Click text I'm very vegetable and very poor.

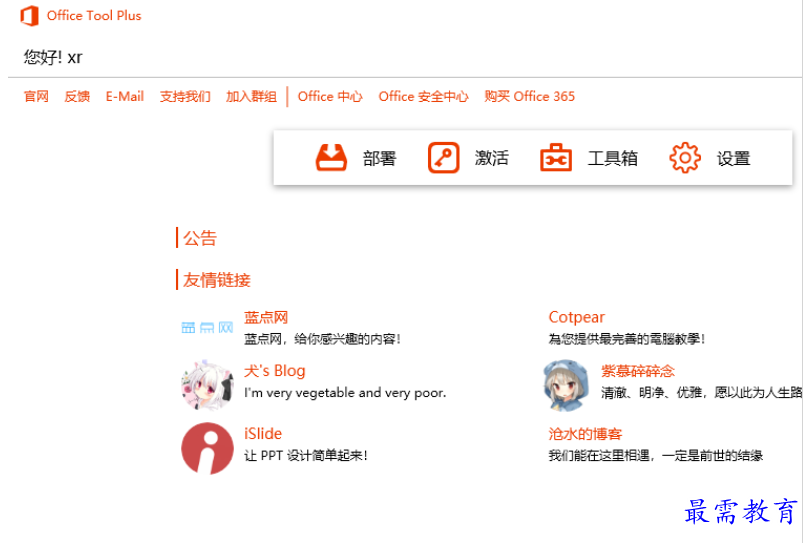pos(345,393)
